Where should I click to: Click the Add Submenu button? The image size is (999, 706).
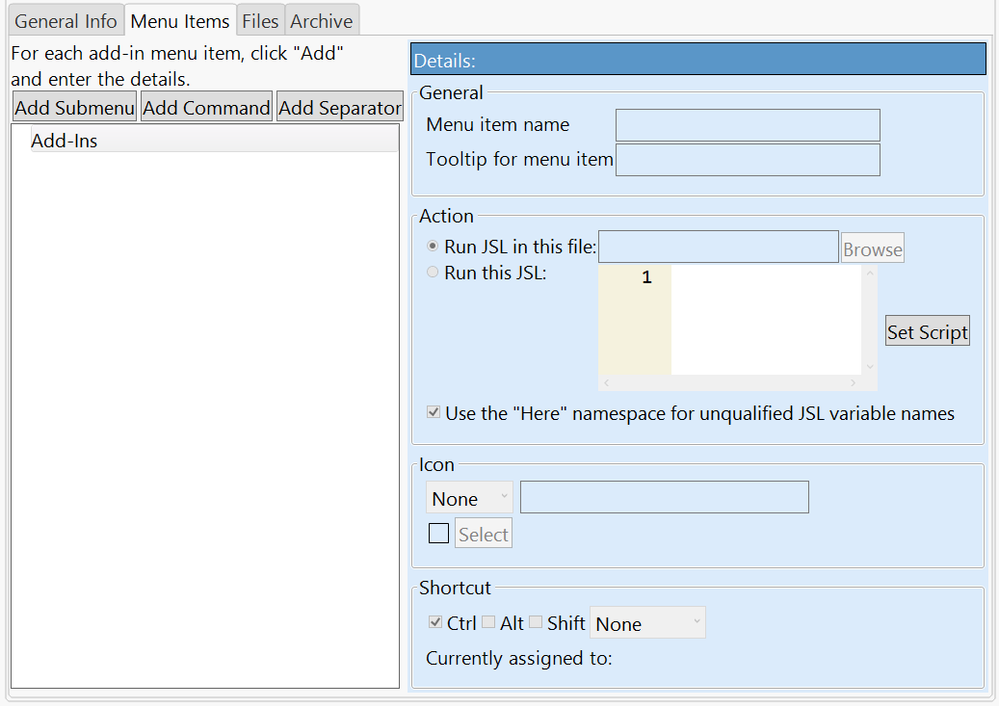[x=75, y=108]
